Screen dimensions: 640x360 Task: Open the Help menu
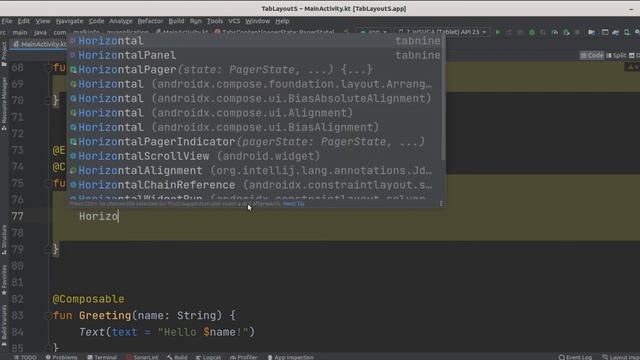[282, 21]
